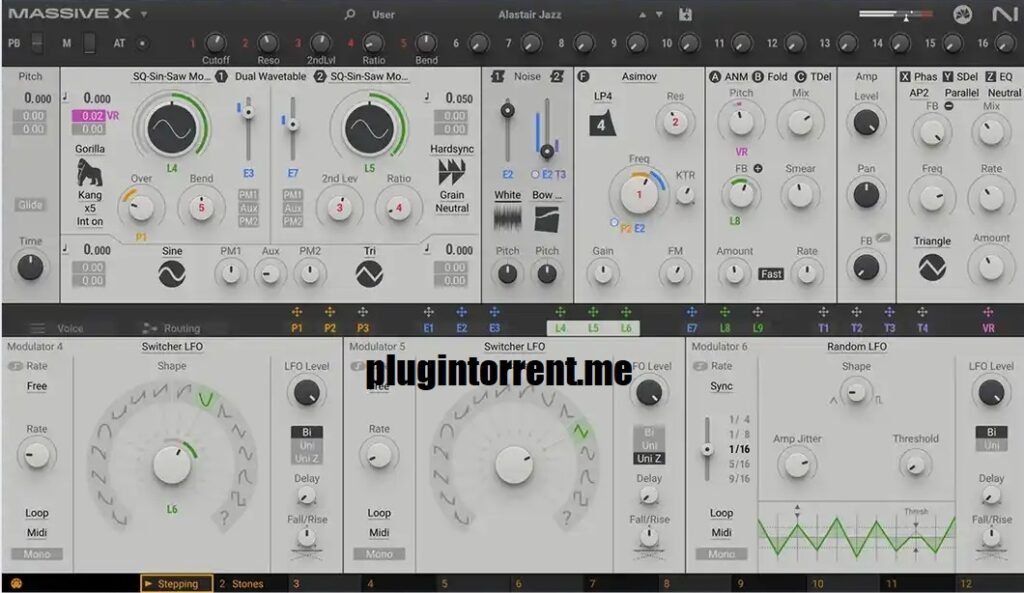1024x593 pixels.
Task: Click the filter Freq knob
Action: pyautogui.click(x=639, y=194)
